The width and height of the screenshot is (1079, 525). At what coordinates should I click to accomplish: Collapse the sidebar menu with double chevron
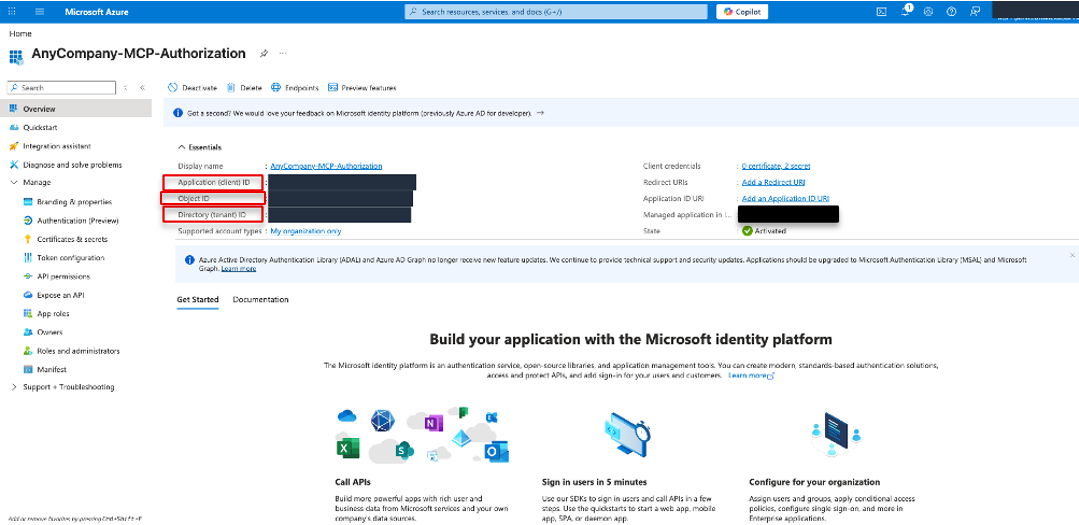[x=142, y=88]
